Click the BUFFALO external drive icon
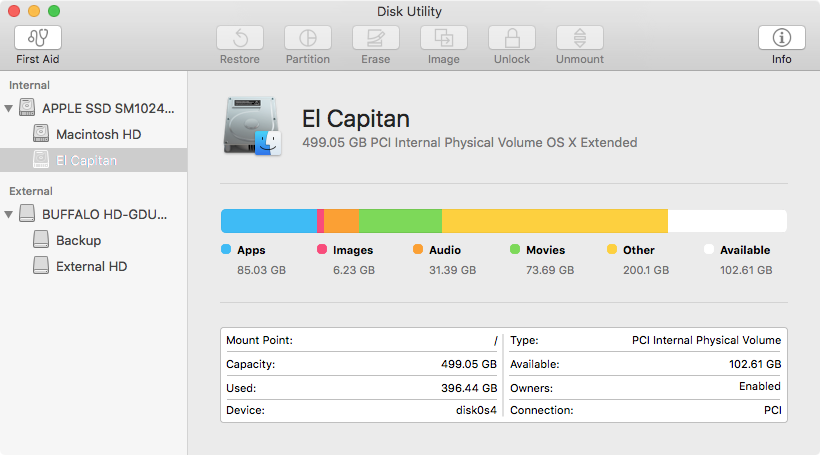 point(27,213)
